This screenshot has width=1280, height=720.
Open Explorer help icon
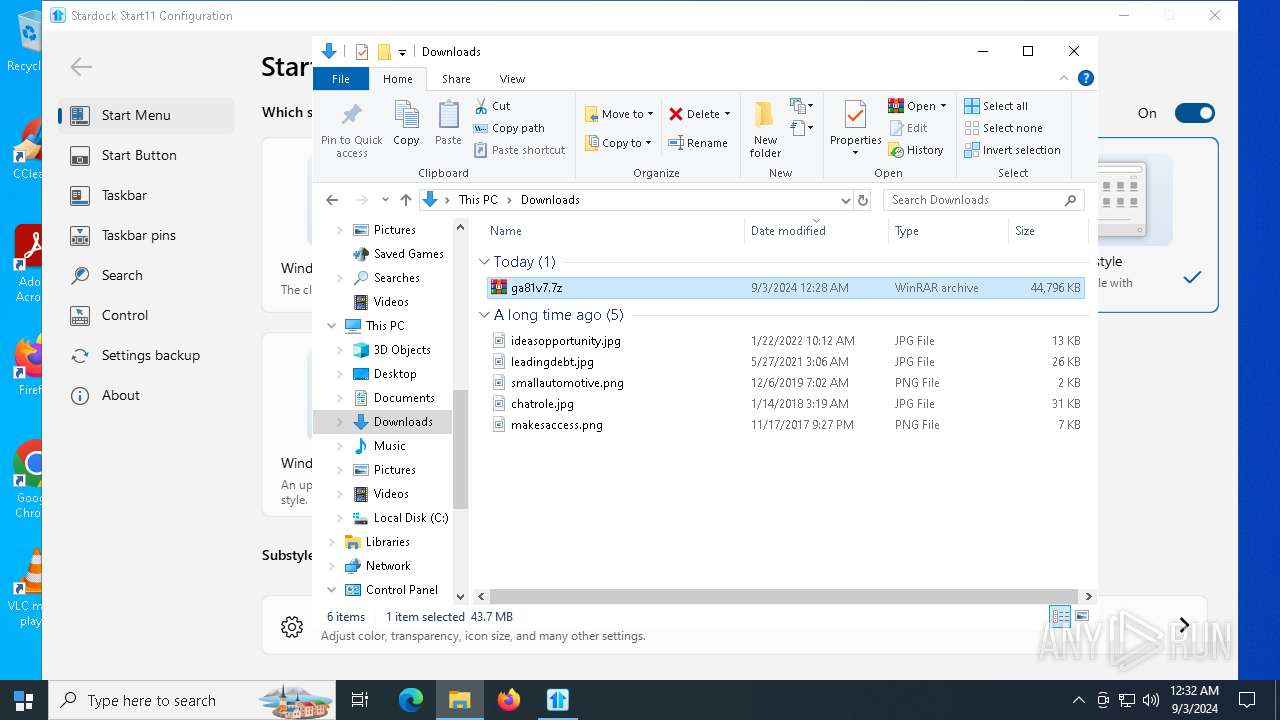[1085, 78]
